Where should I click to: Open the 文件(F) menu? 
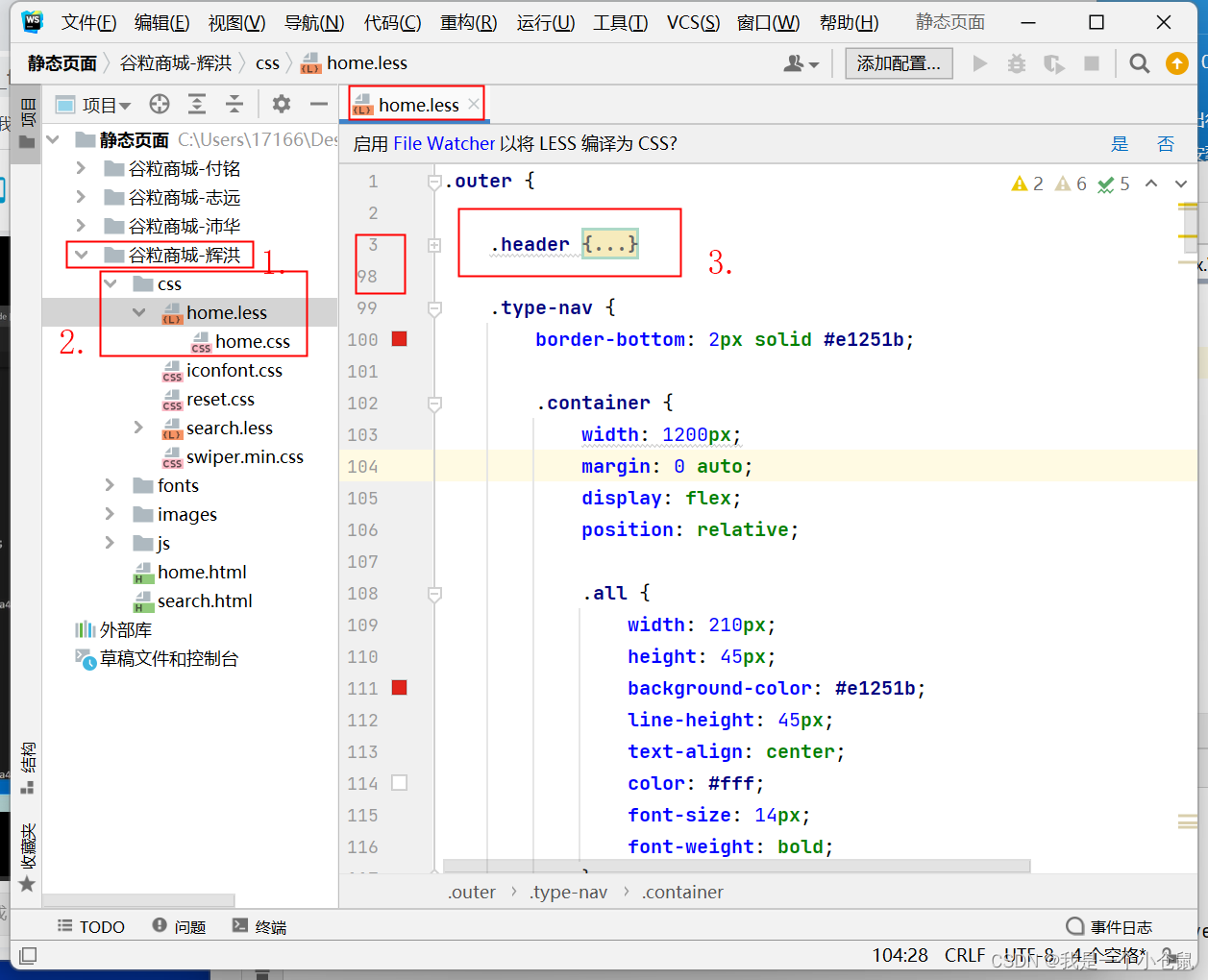(x=88, y=22)
